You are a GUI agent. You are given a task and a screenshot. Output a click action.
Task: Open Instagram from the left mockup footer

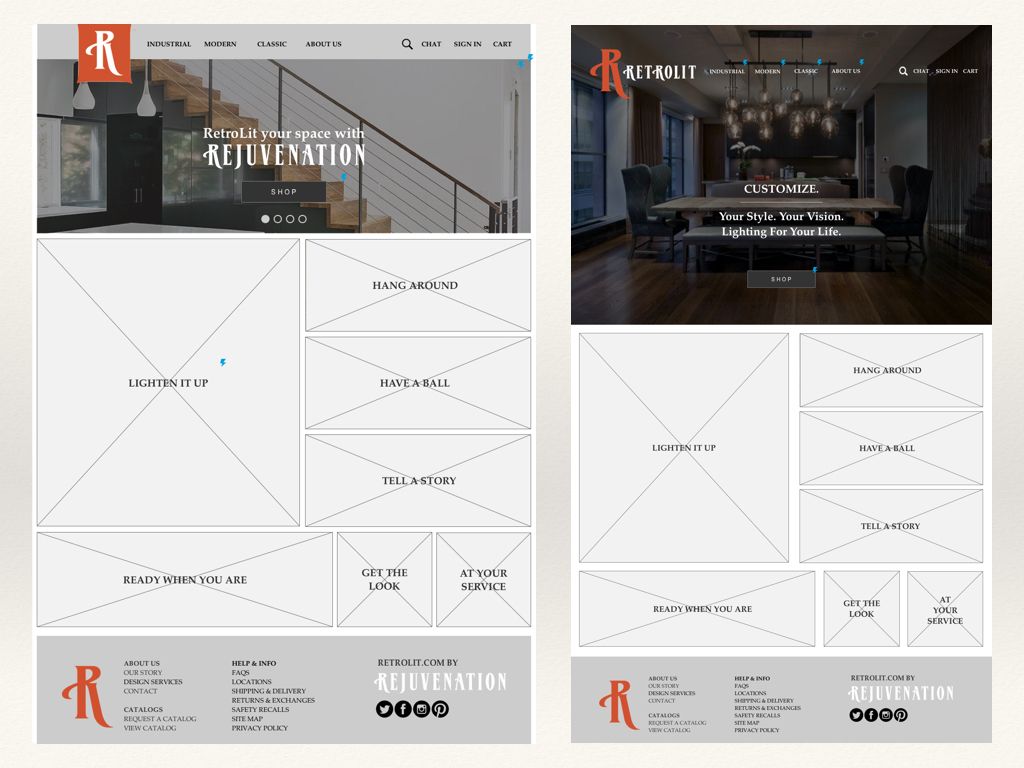click(421, 709)
